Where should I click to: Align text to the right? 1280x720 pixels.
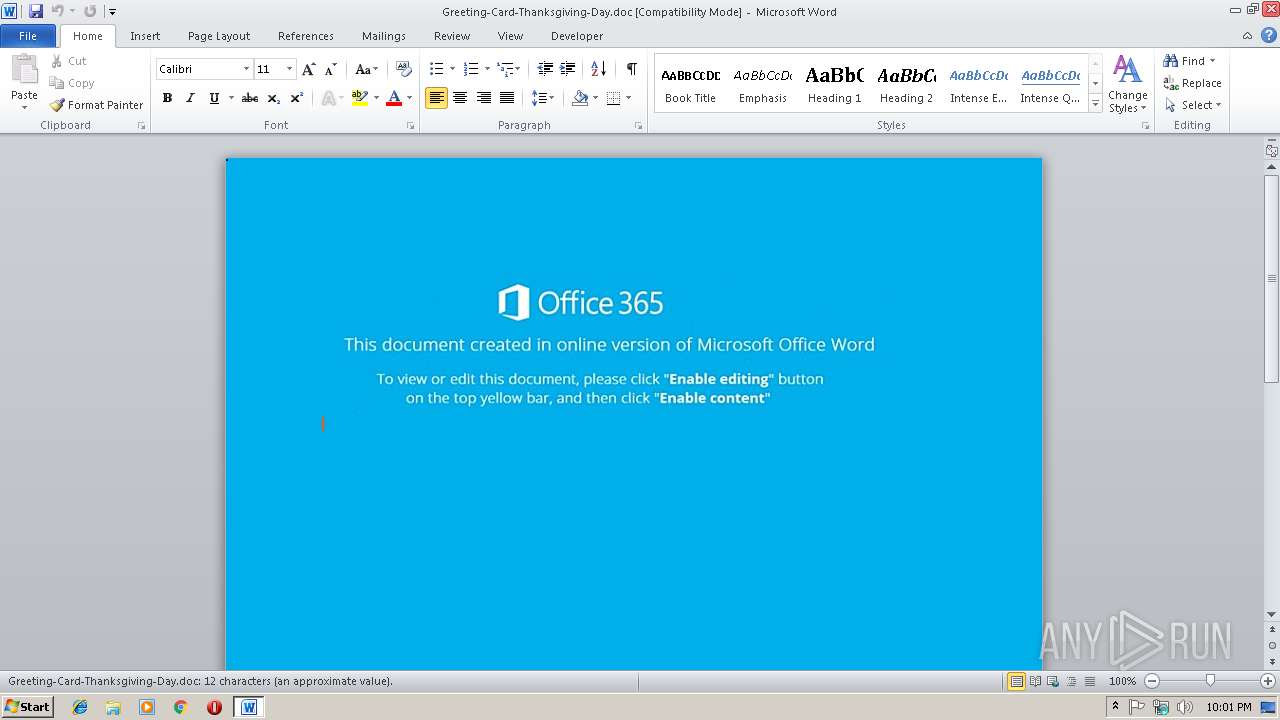point(484,98)
